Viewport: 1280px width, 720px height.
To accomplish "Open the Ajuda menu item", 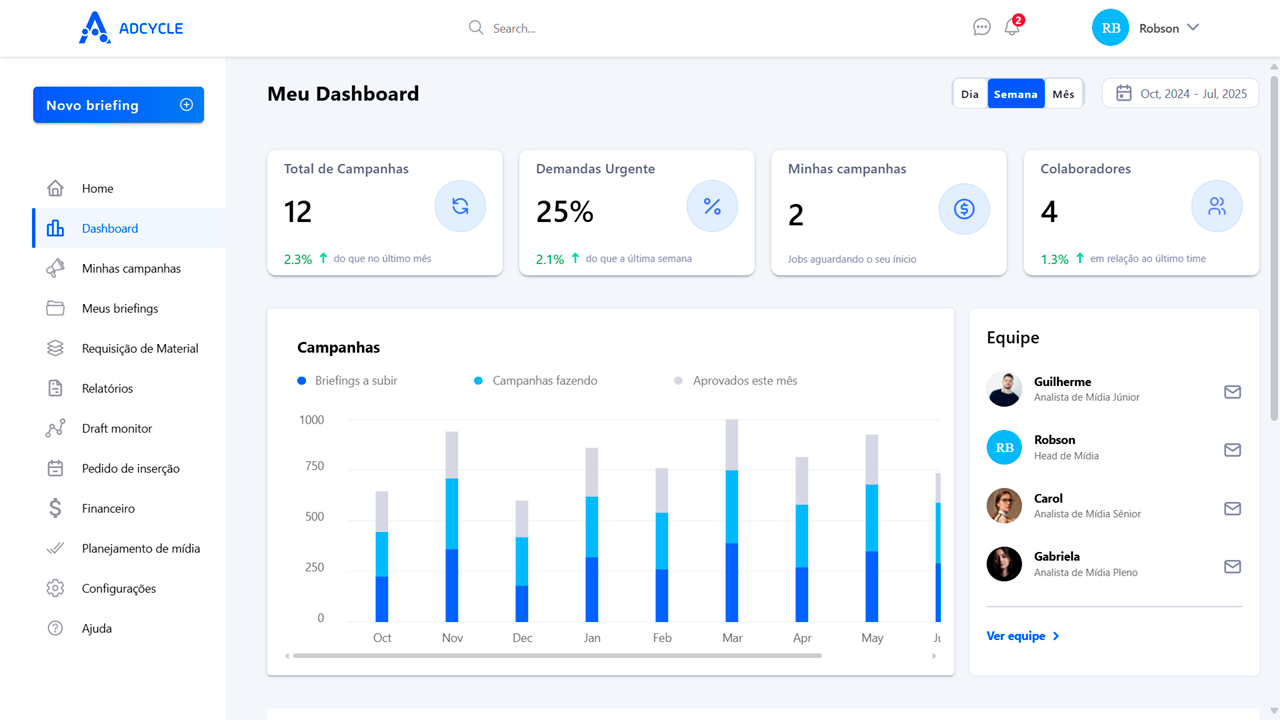I will coord(128,628).
